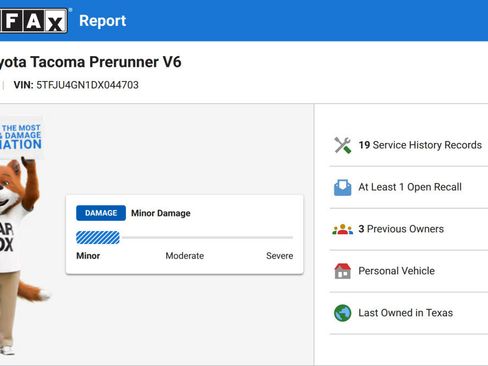488x366 pixels.
Task: Click the previous owners people icon
Action: click(343, 229)
